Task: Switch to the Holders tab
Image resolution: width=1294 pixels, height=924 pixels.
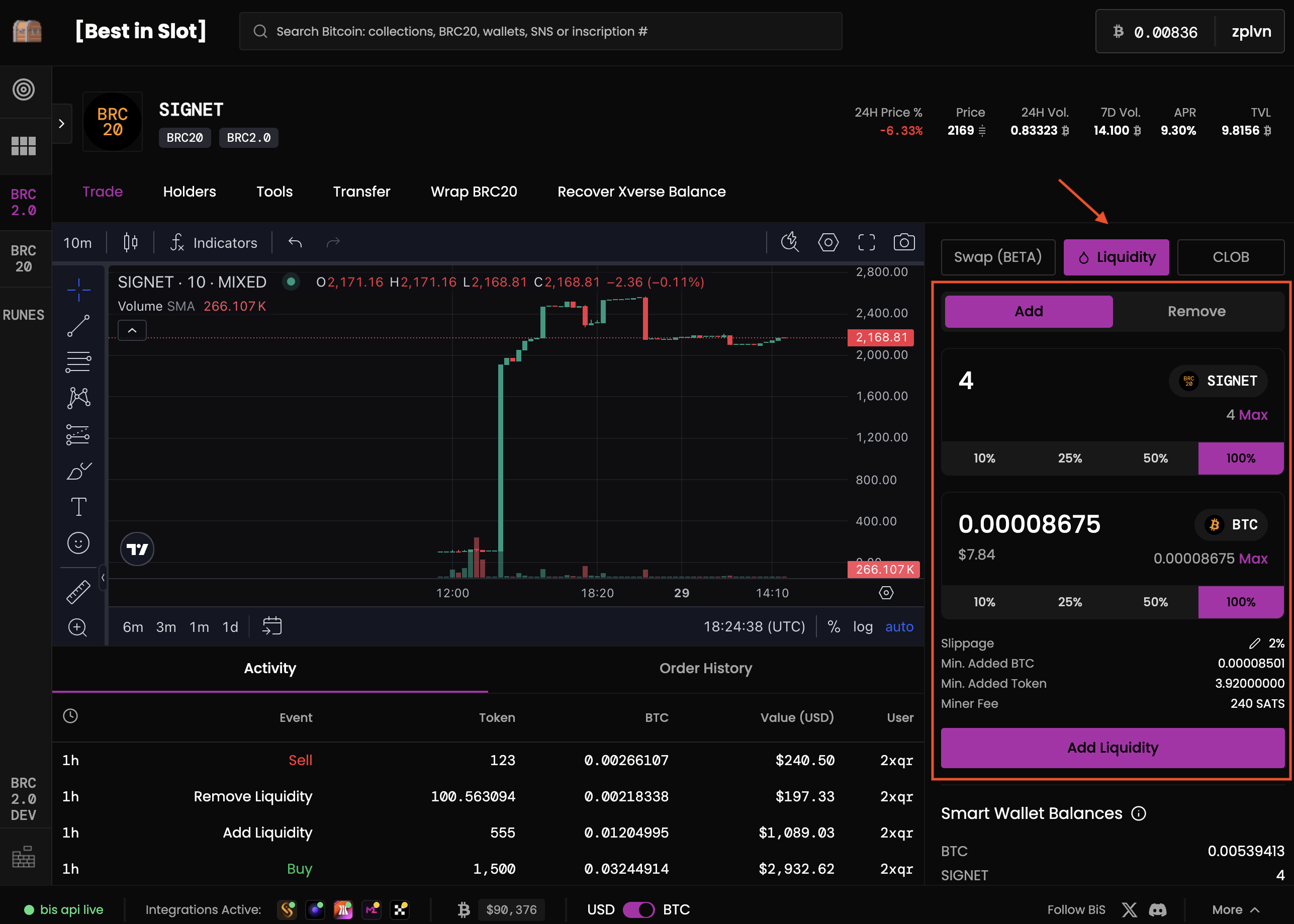Action: coord(190,191)
